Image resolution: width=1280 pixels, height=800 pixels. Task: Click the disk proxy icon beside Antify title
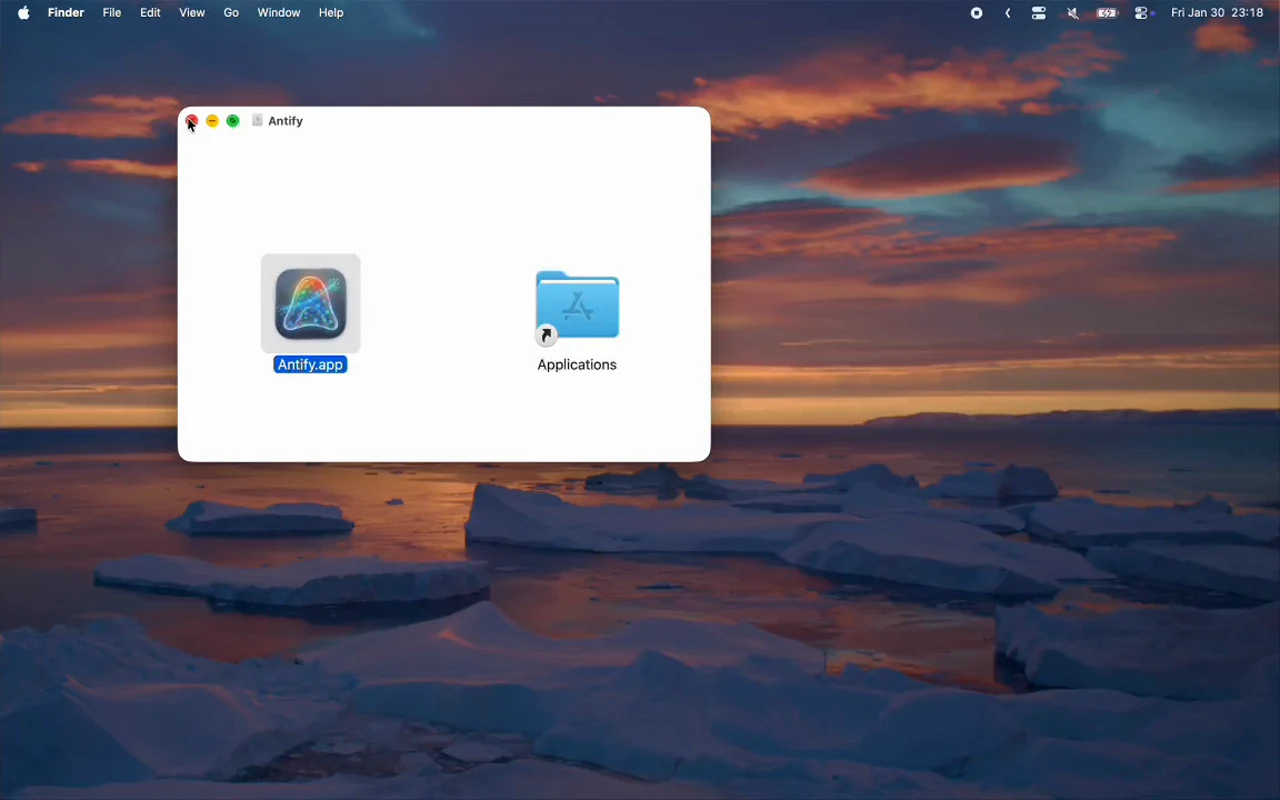[257, 120]
